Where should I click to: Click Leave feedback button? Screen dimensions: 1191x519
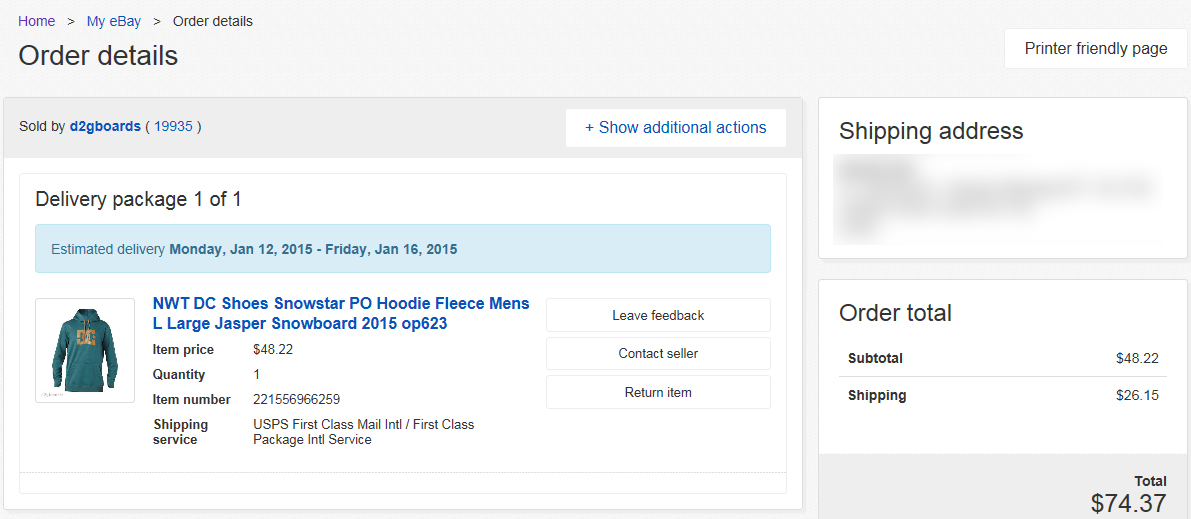pyautogui.click(x=658, y=315)
